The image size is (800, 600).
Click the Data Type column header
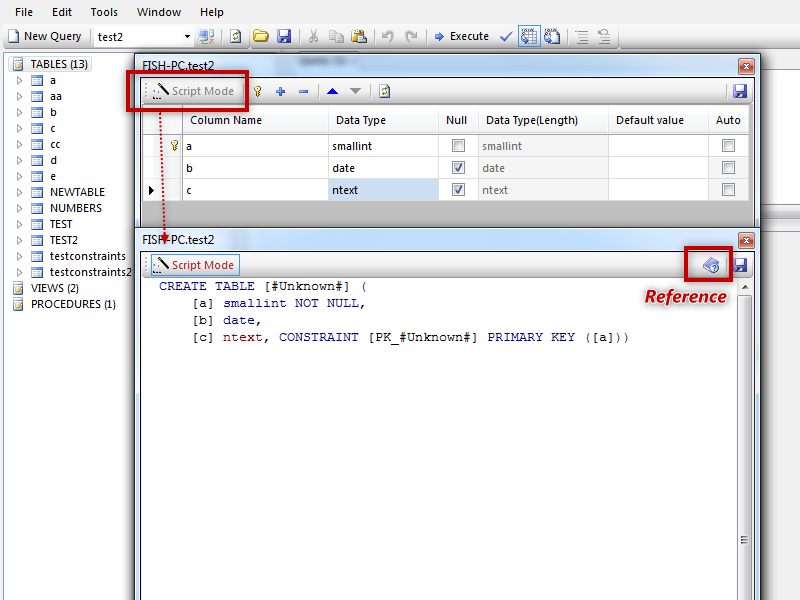[x=383, y=120]
